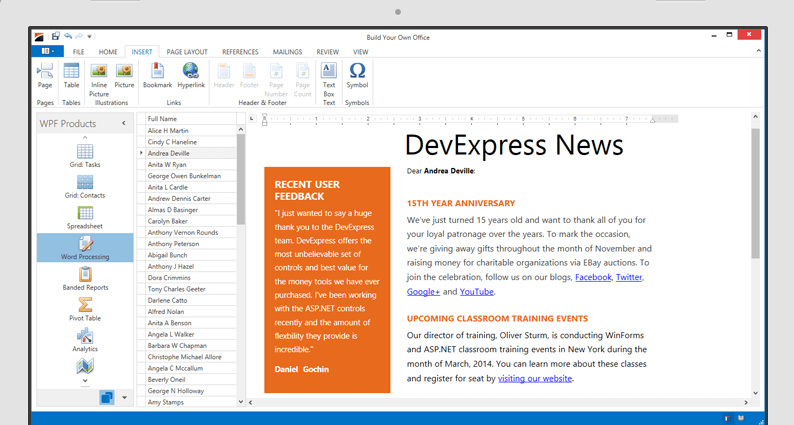The height and width of the screenshot is (425, 794).
Task: Open the Analytics demo
Action: (85, 340)
